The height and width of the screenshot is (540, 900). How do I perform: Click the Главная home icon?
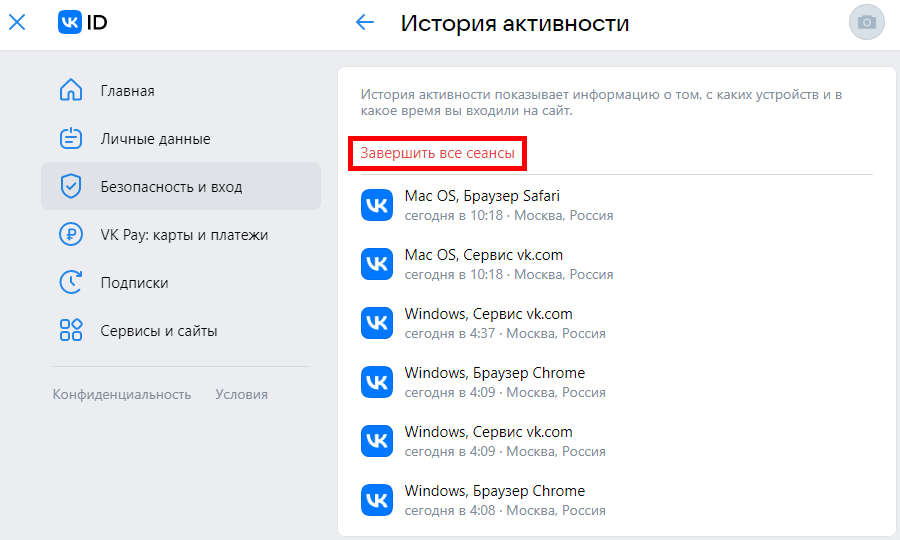tap(71, 90)
